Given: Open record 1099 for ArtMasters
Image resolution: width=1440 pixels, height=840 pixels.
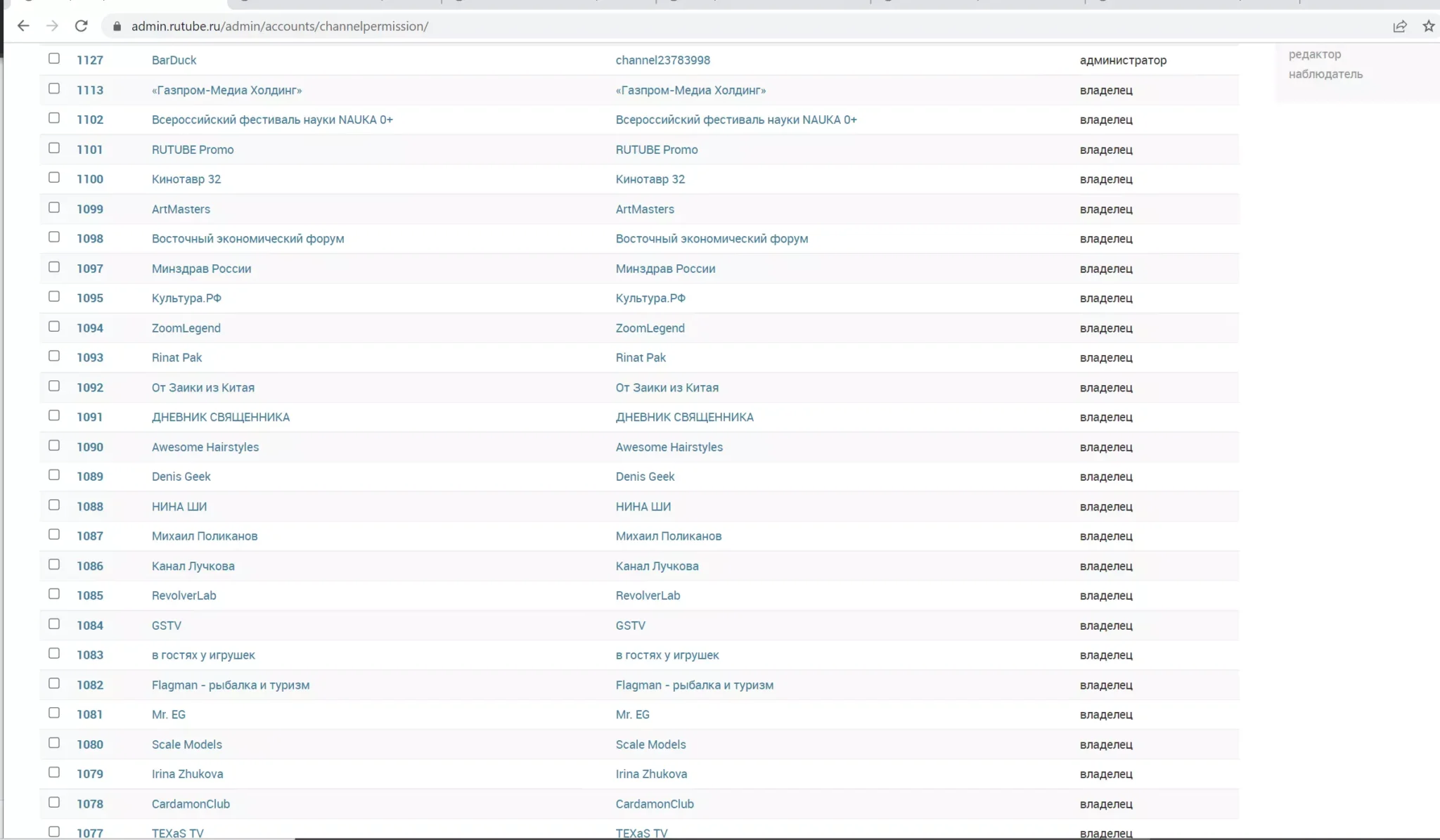Looking at the screenshot, I should coord(90,209).
